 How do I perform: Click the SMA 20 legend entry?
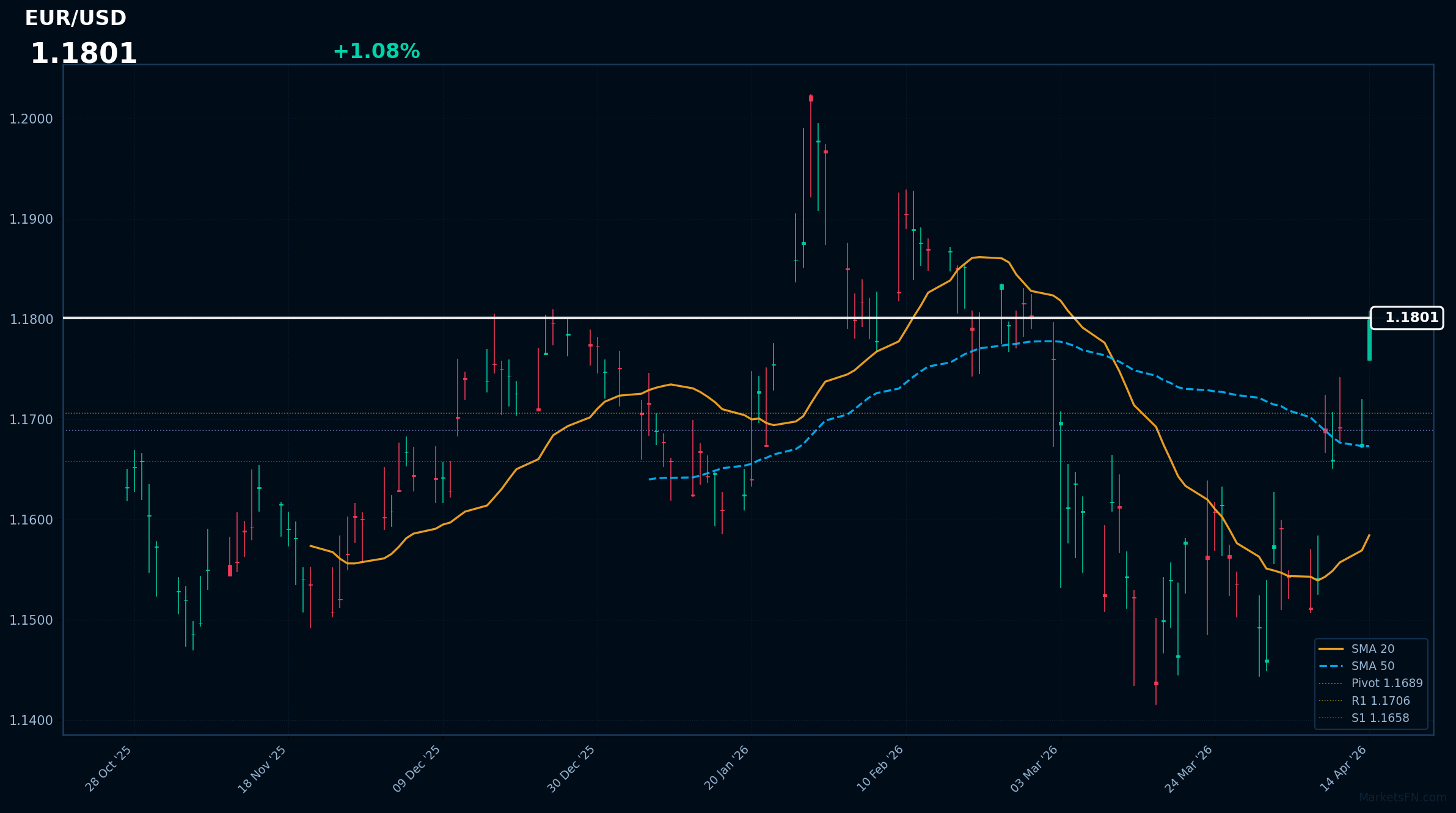tap(1356, 649)
